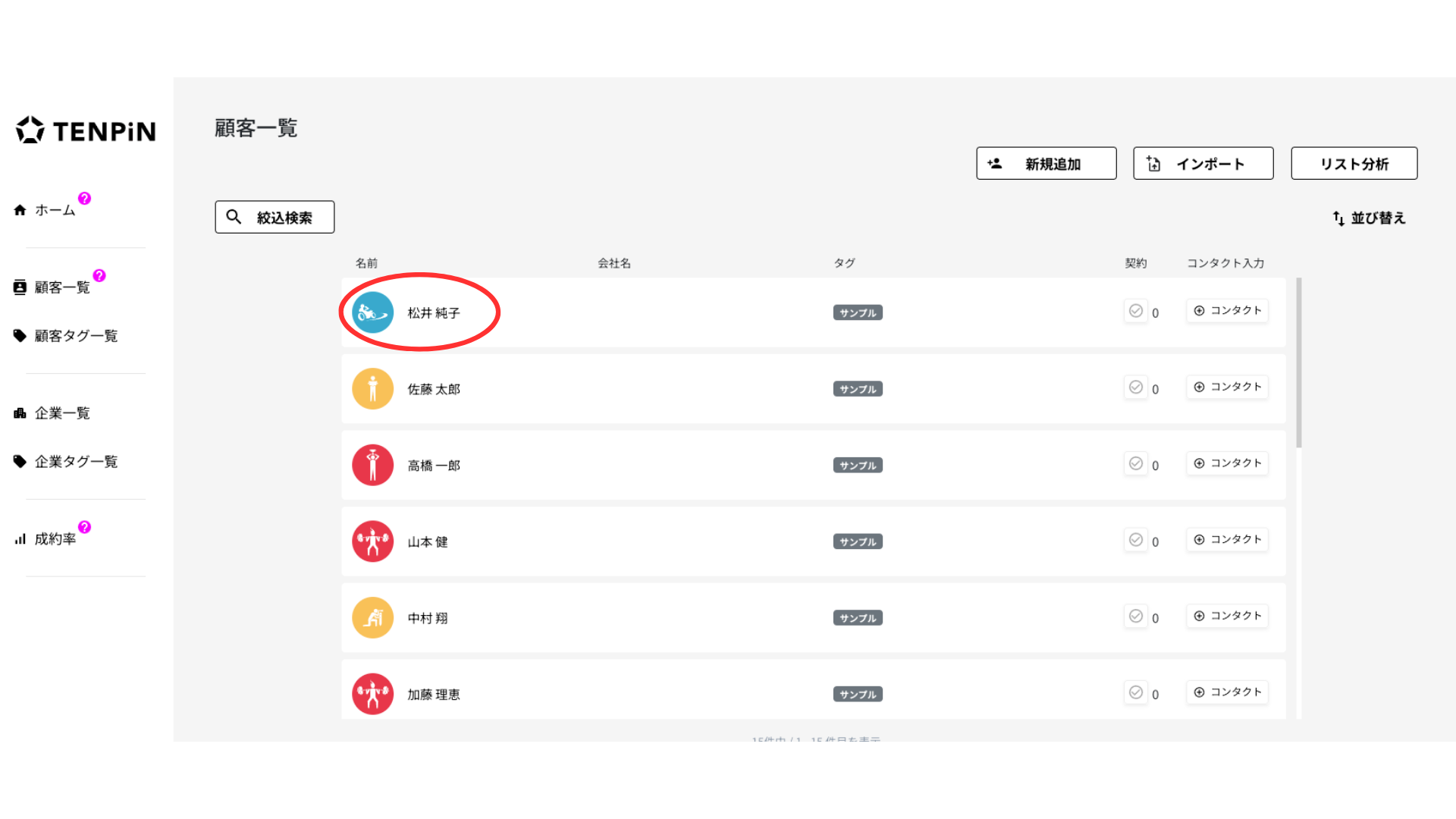Go to 企業一覧 in sidebar
This screenshot has width=1456, height=819.
pos(62,413)
